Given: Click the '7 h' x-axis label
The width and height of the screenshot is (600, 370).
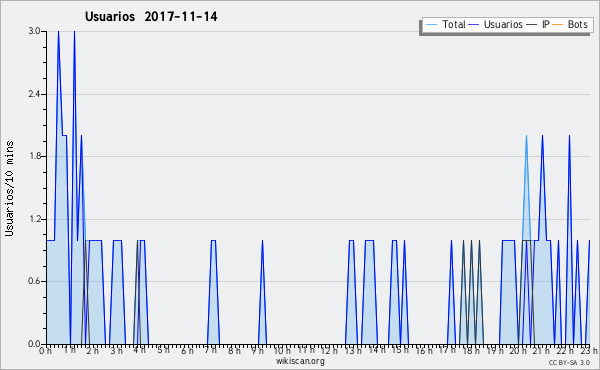Looking at the screenshot, I should 211,350.
